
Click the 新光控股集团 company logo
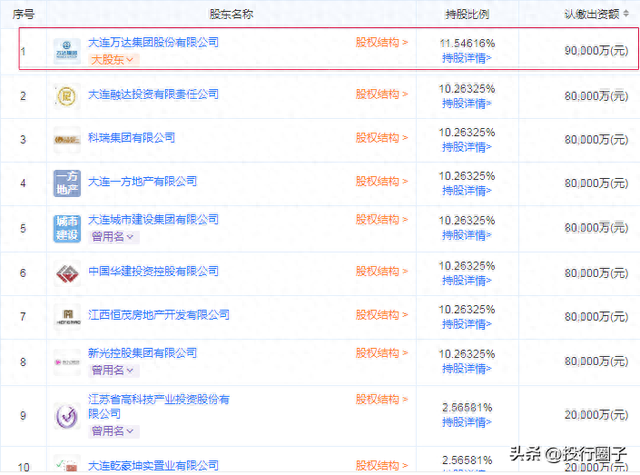[67, 362]
